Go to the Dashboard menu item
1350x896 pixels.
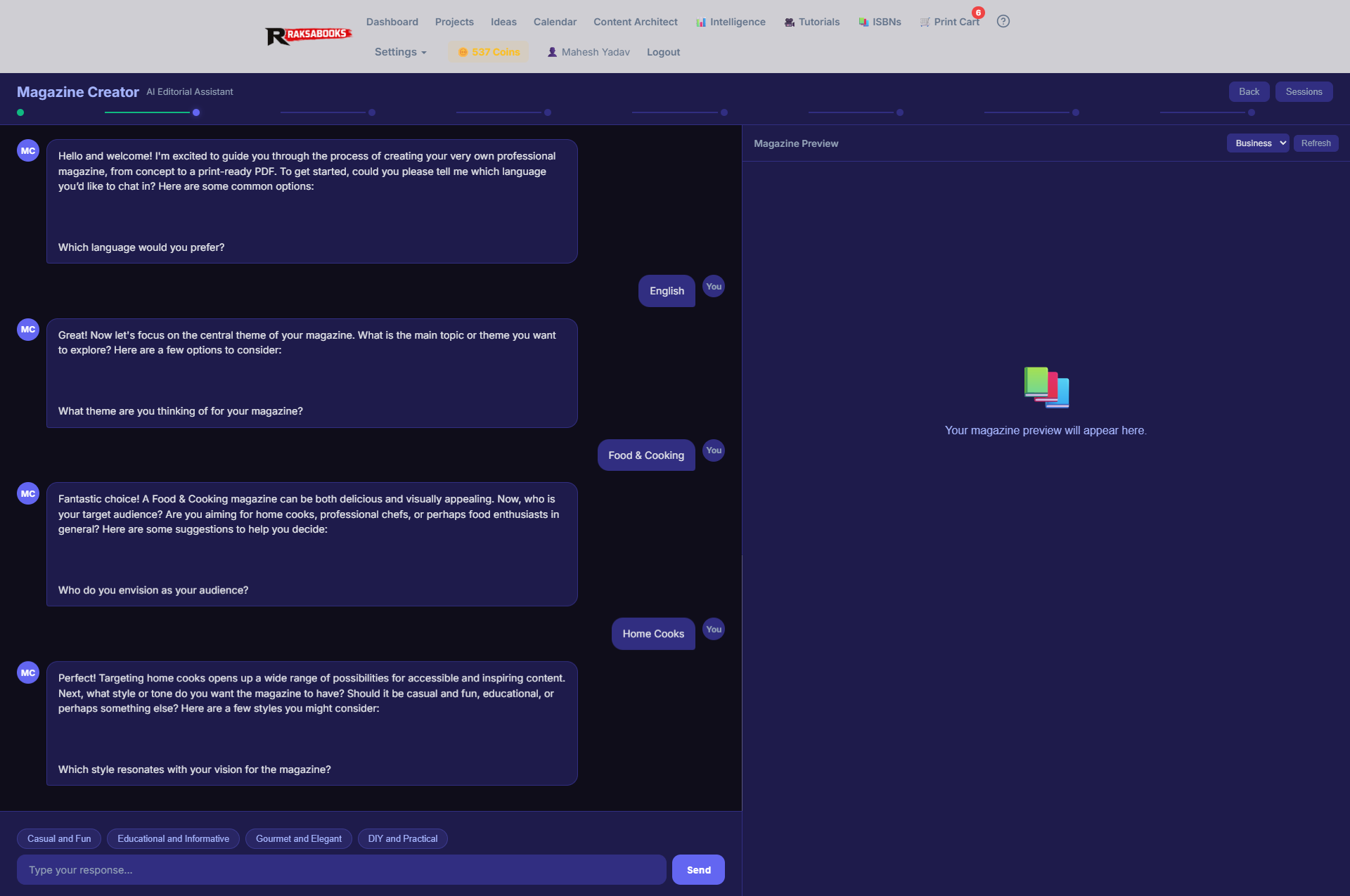pyautogui.click(x=392, y=22)
